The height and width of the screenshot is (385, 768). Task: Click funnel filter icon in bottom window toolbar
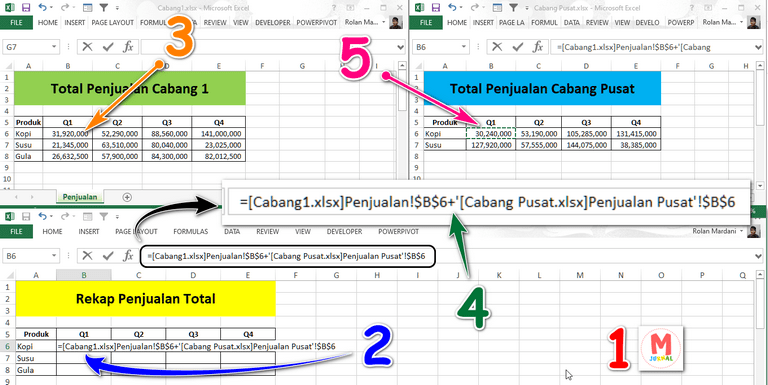tap(103, 216)
